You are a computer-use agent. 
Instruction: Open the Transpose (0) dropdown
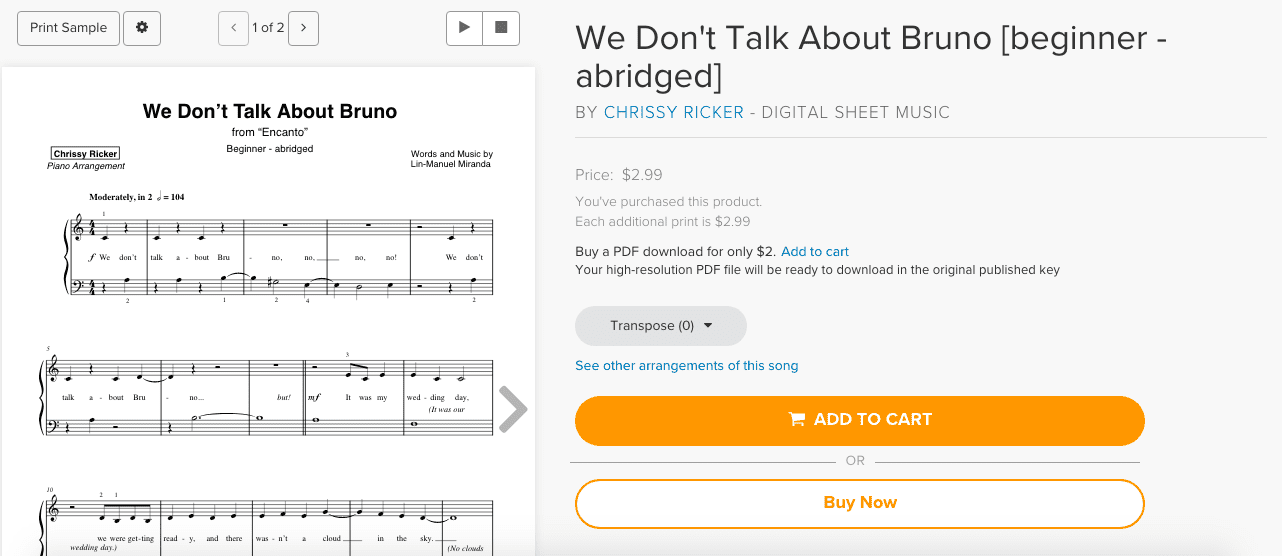pos(661,326)
